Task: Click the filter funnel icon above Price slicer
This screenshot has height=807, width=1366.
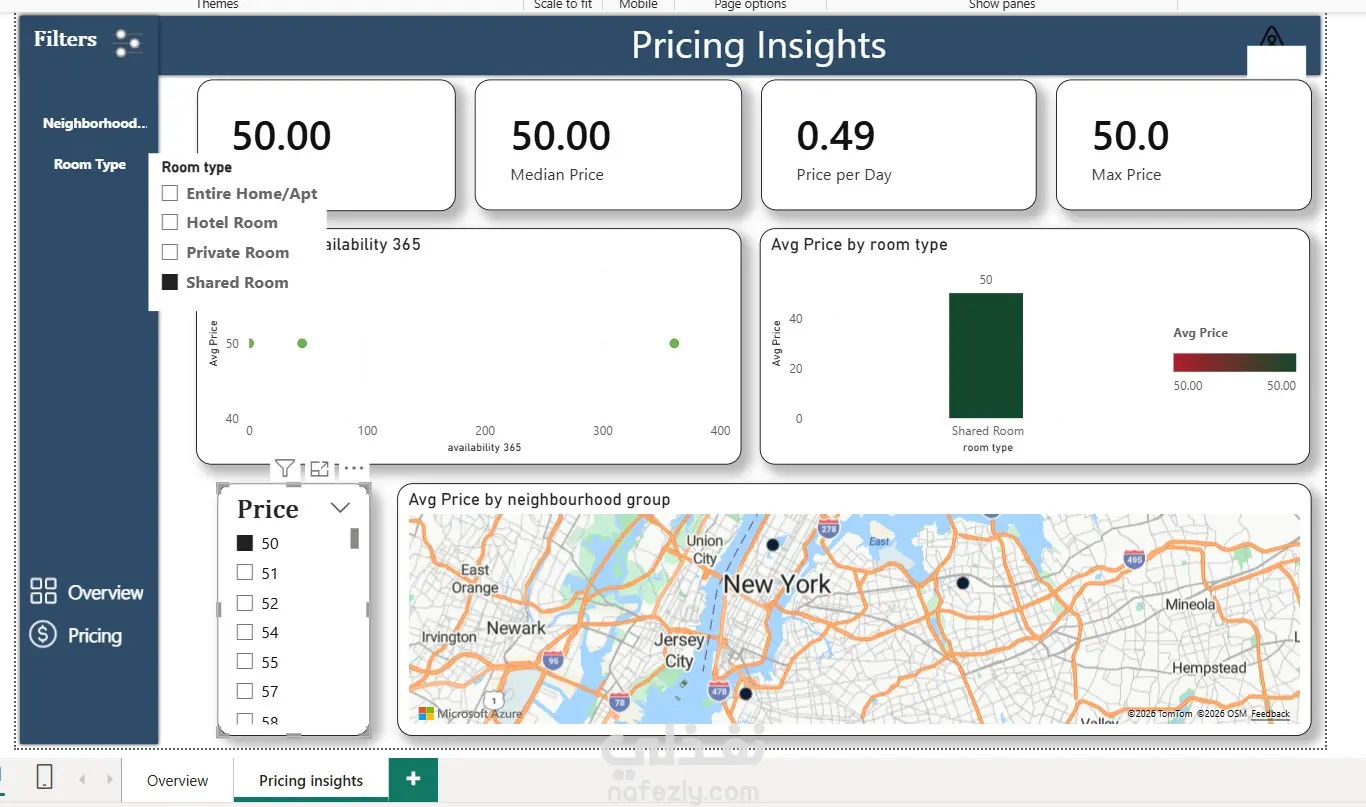Action: [285, 468]
